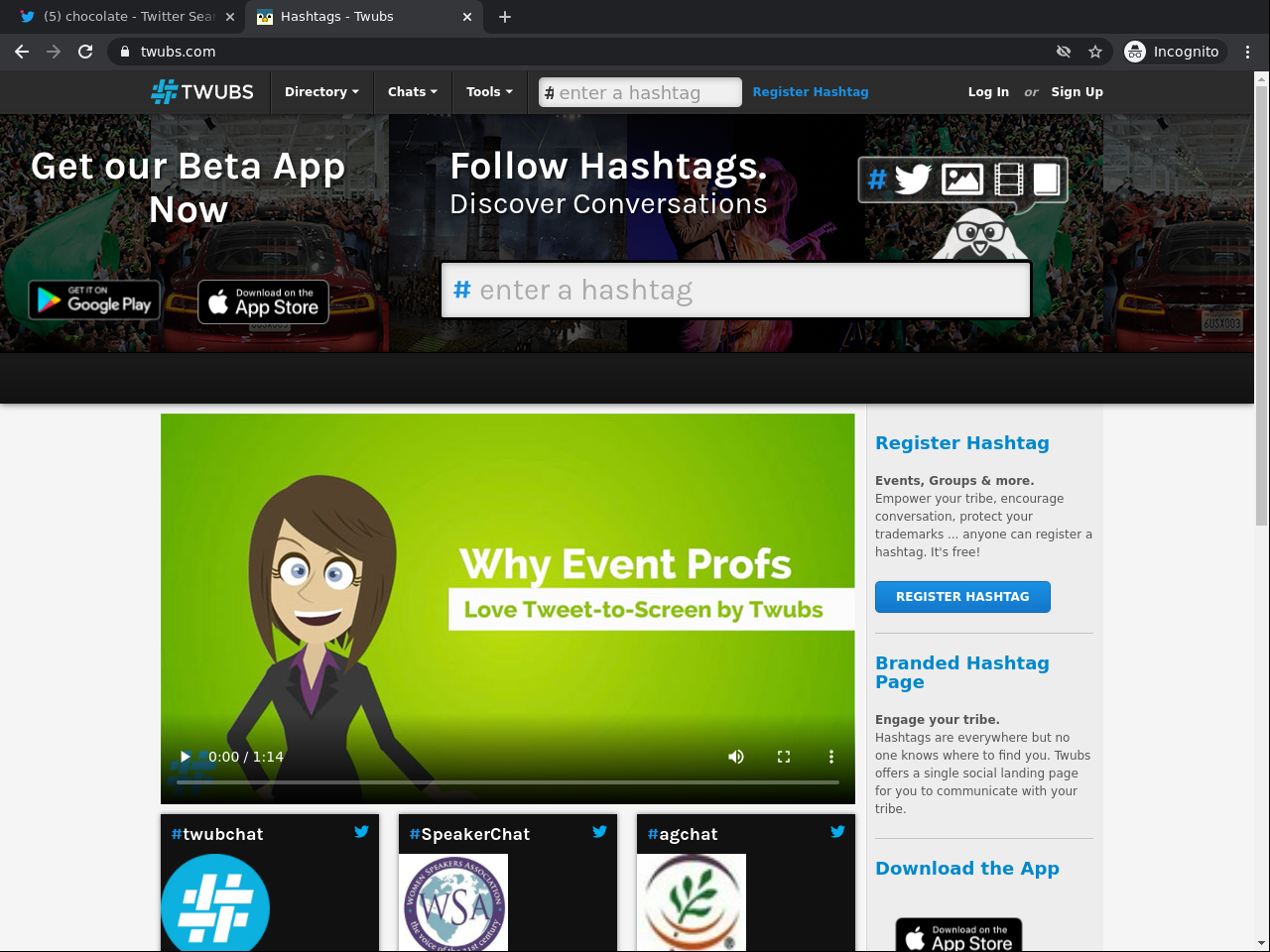Focus the large hero hashtag input
The width and height of the screenshot is (1270, 952).
coord(735,291)
